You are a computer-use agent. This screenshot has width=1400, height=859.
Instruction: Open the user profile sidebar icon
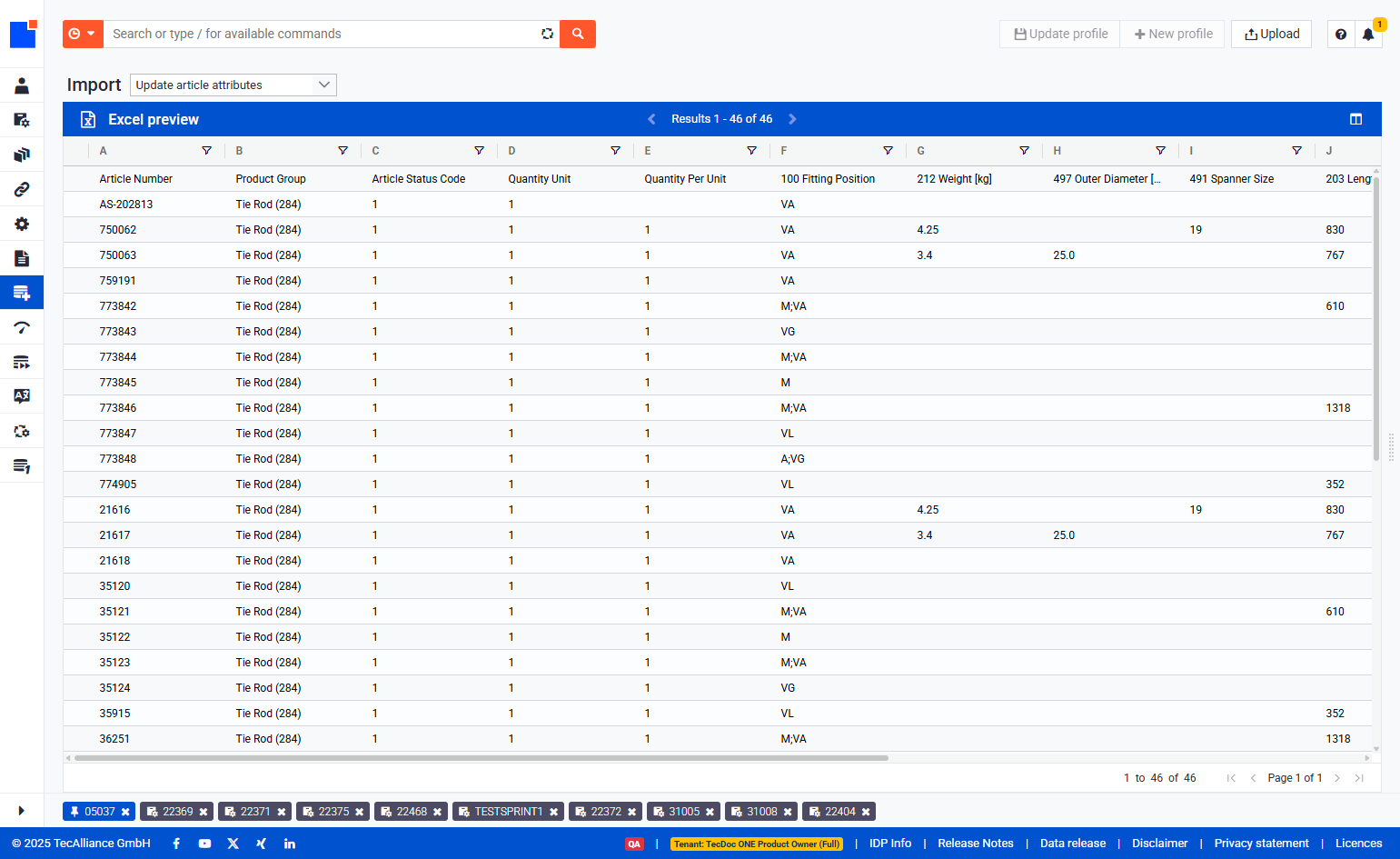click(22, 86)
